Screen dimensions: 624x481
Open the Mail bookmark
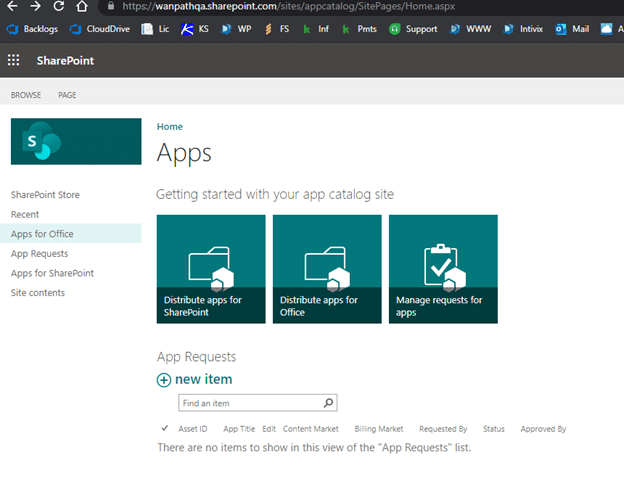572,29
